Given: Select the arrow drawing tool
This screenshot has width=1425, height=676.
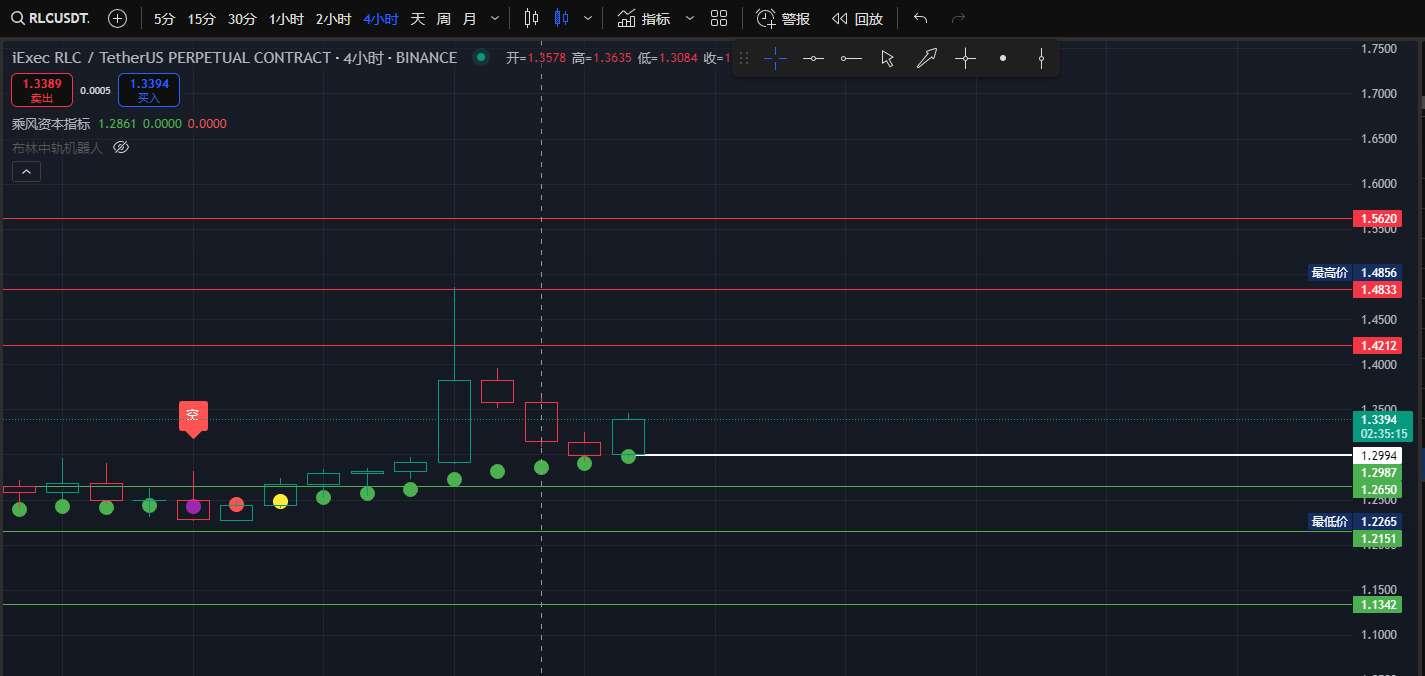Looking at the screenshot, I should pos(927,59).
